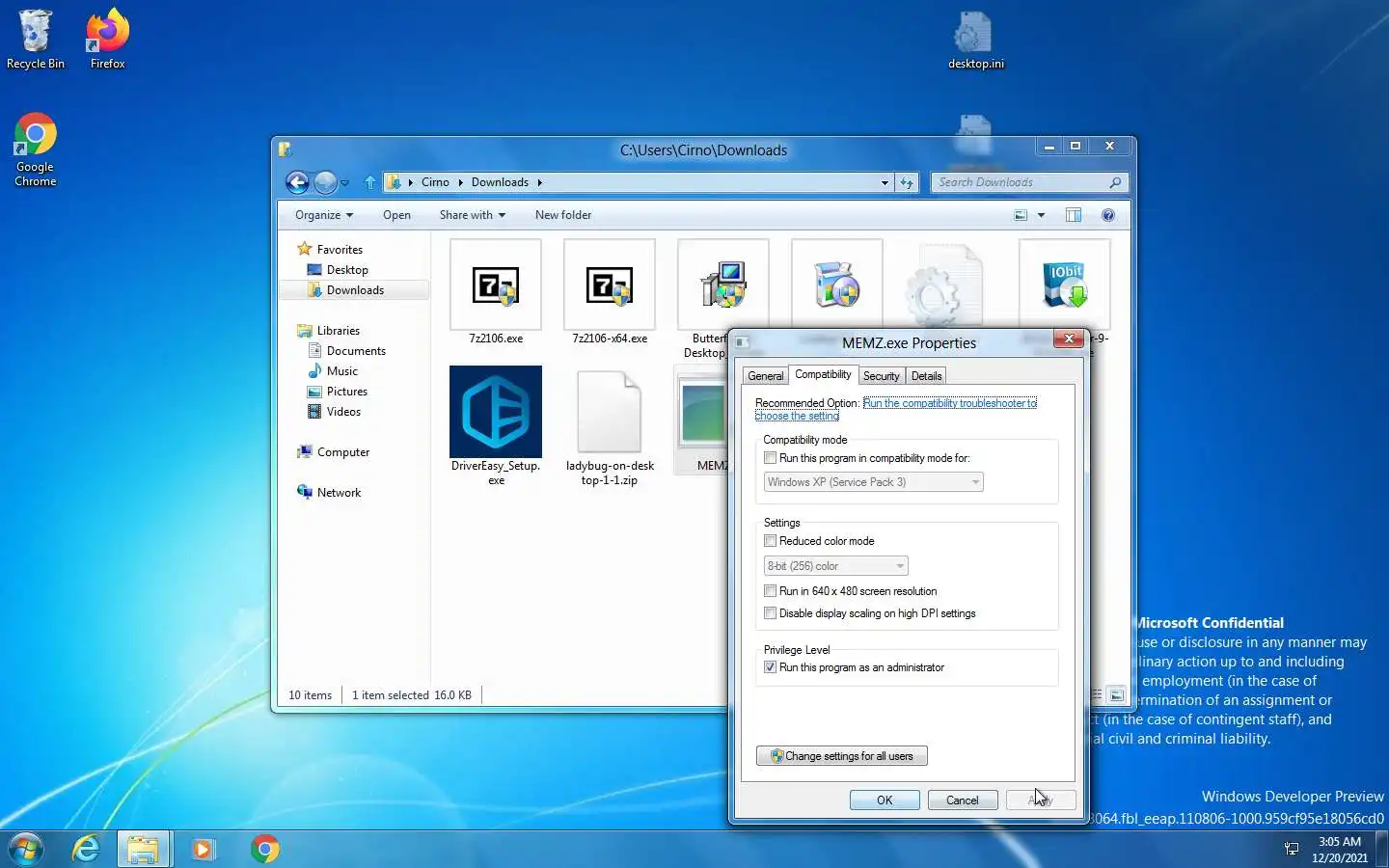Switch to the Compatibility tab
The height and width of the screenshot is (868, 1389).
pos(823,374)
